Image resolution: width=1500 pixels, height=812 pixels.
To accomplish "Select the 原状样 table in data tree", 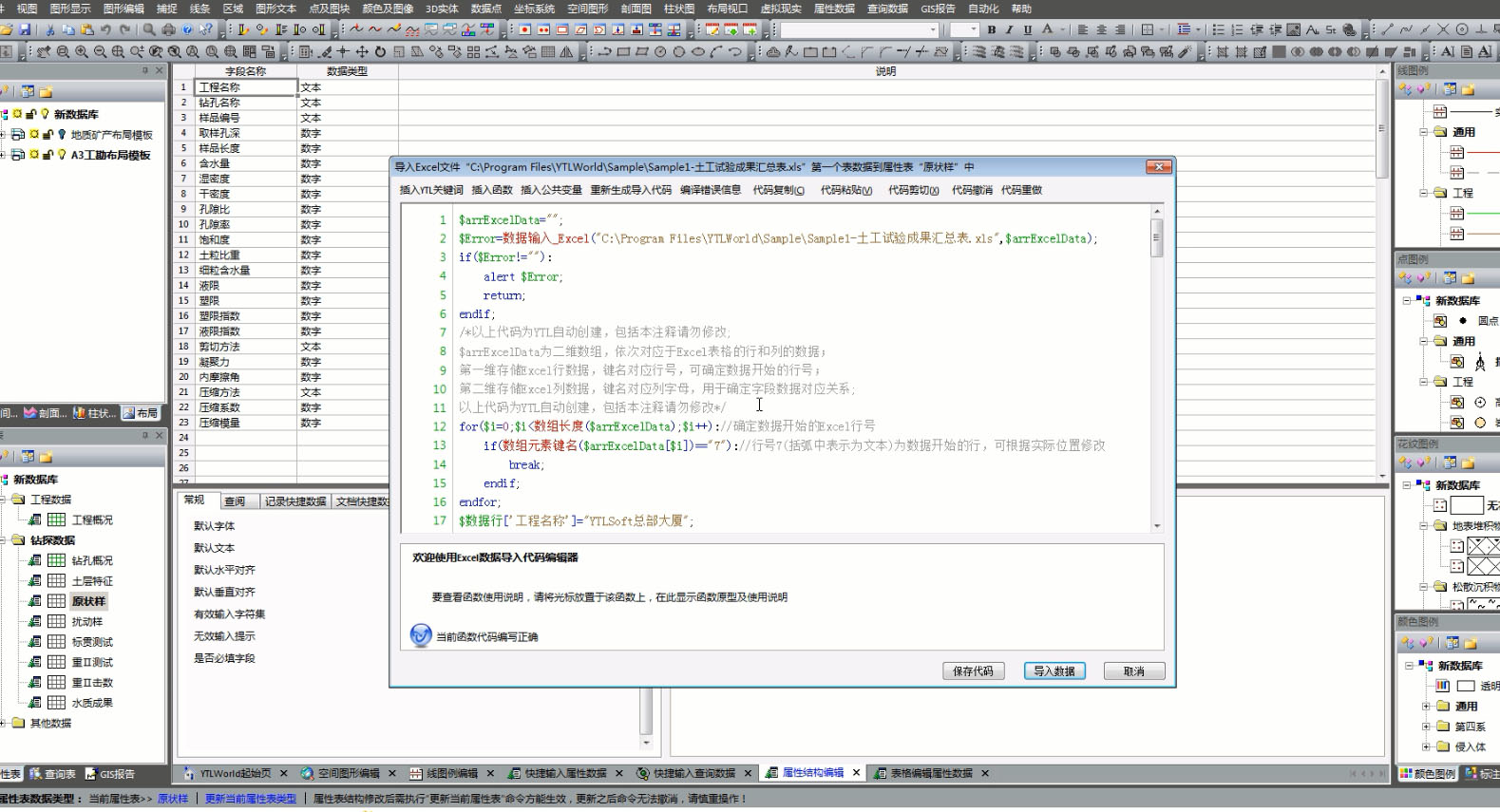I will pos(89,601).
